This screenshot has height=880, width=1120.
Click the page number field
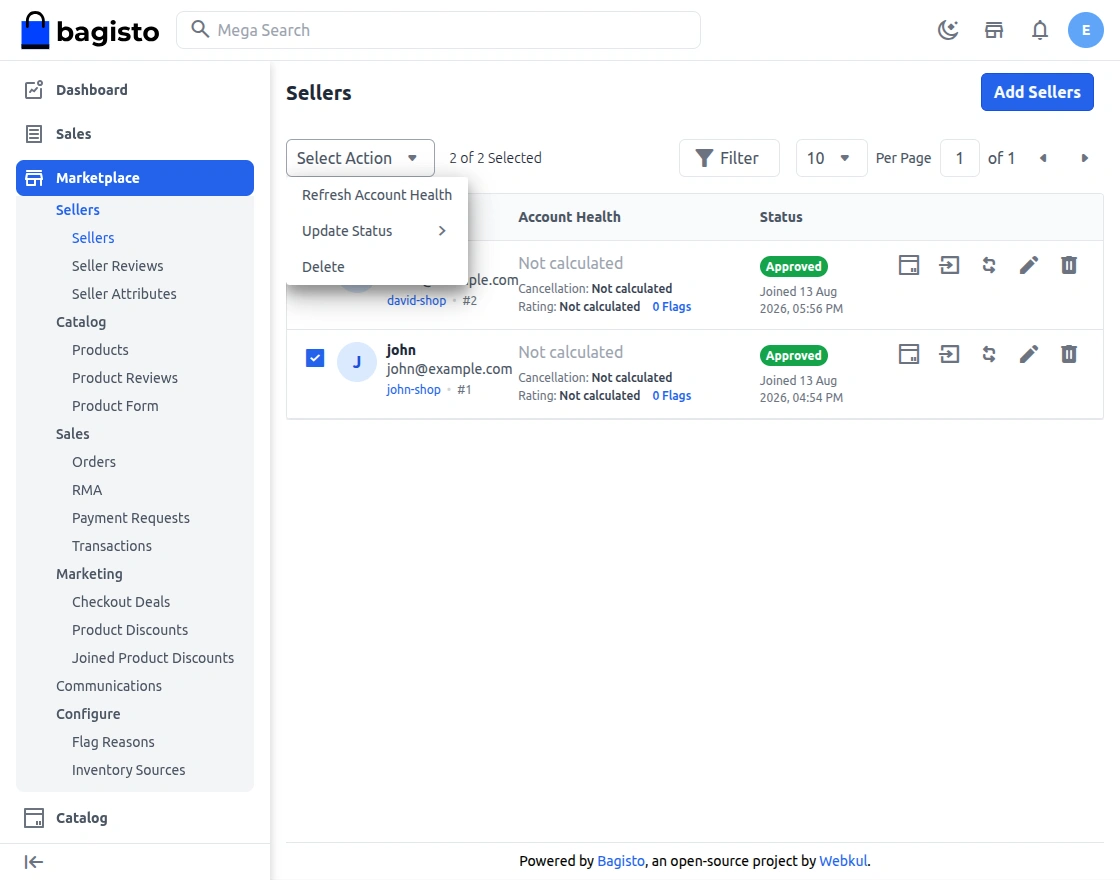click(x=959, y=158)
